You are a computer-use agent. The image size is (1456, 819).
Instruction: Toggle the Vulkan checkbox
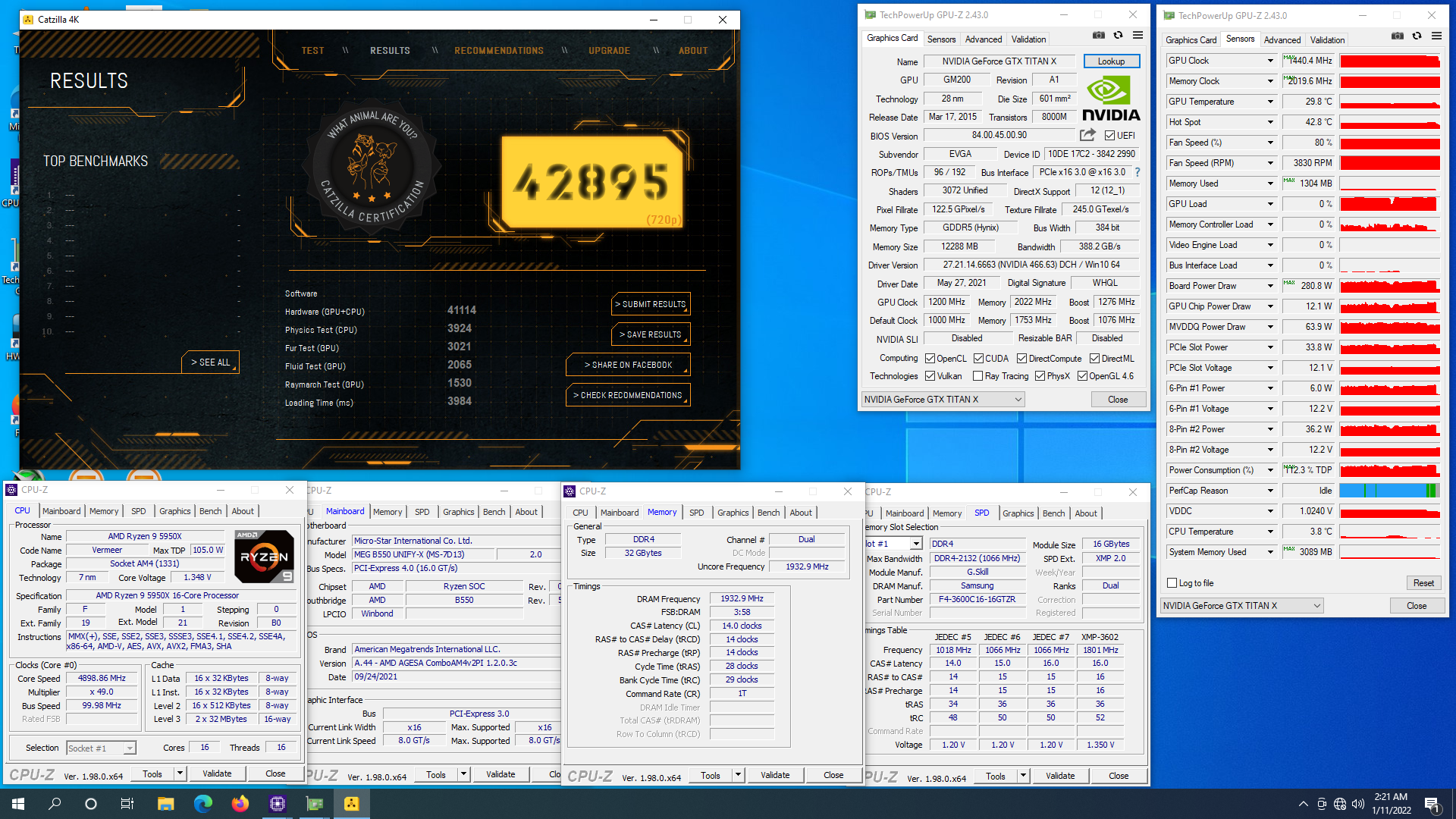point(930,376)
